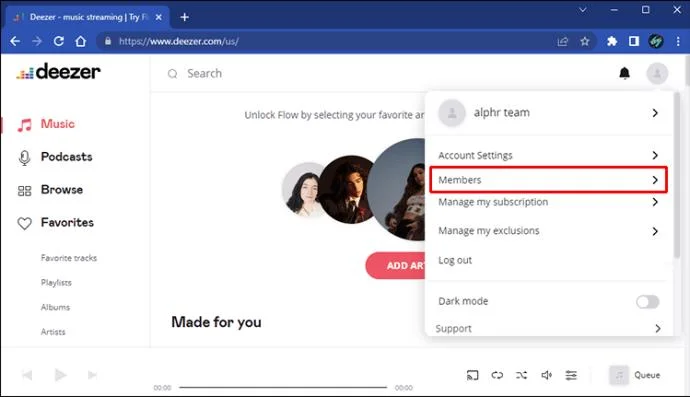Open notifications bell icon
The width and height of the screenshot is (690, 397).
624,73
